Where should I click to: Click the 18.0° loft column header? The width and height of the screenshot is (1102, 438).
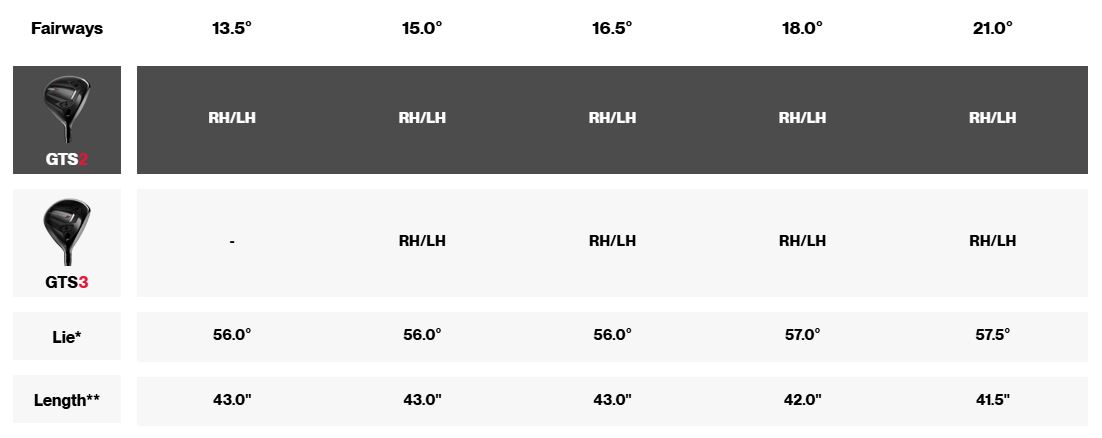click(x=803, y=28)
